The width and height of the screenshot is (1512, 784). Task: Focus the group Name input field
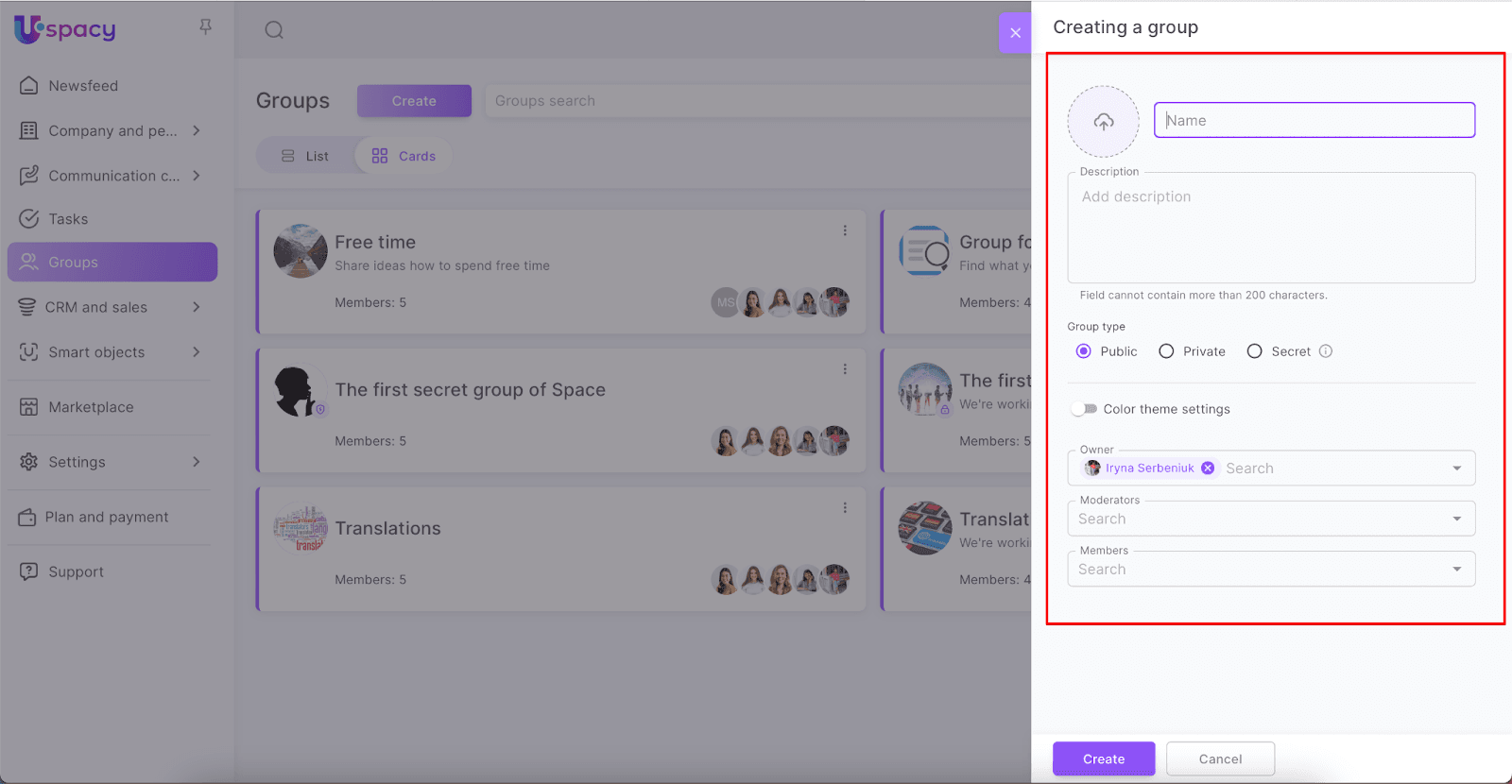[1314, 120]
